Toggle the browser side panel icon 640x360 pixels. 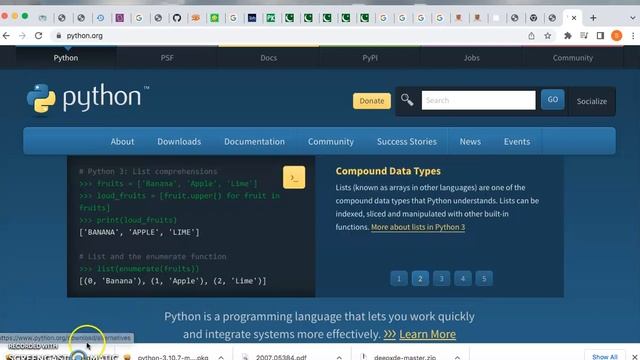[x=600, y=36]
